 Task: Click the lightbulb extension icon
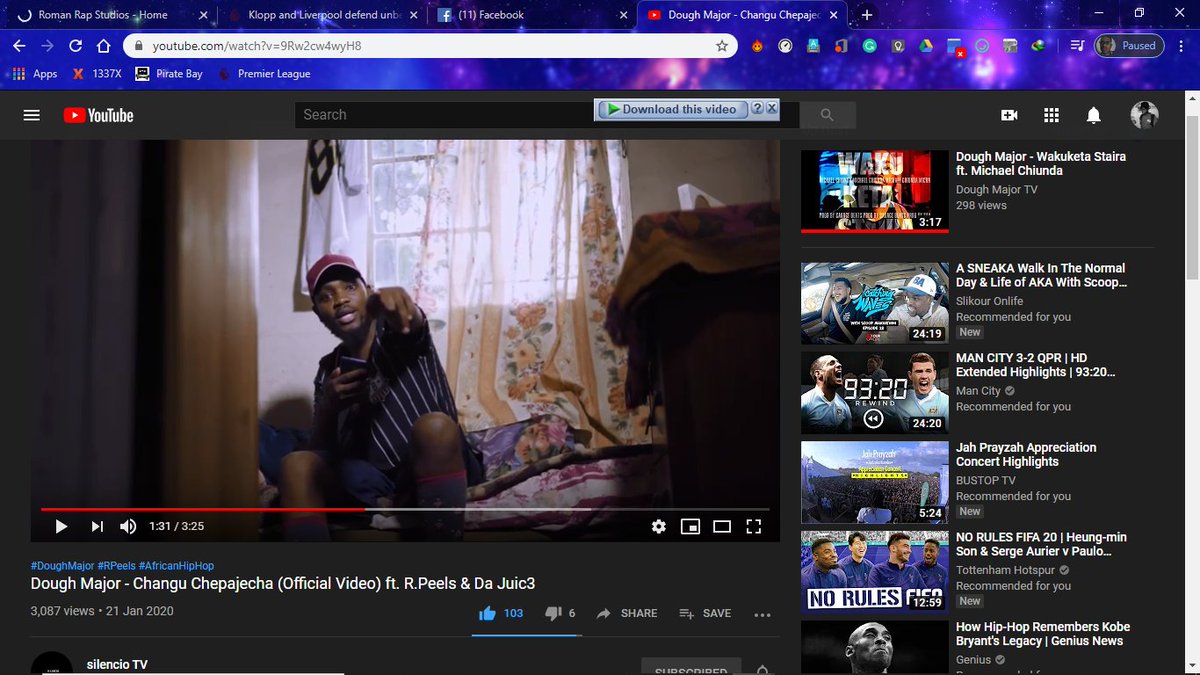(x=898, y=46)
